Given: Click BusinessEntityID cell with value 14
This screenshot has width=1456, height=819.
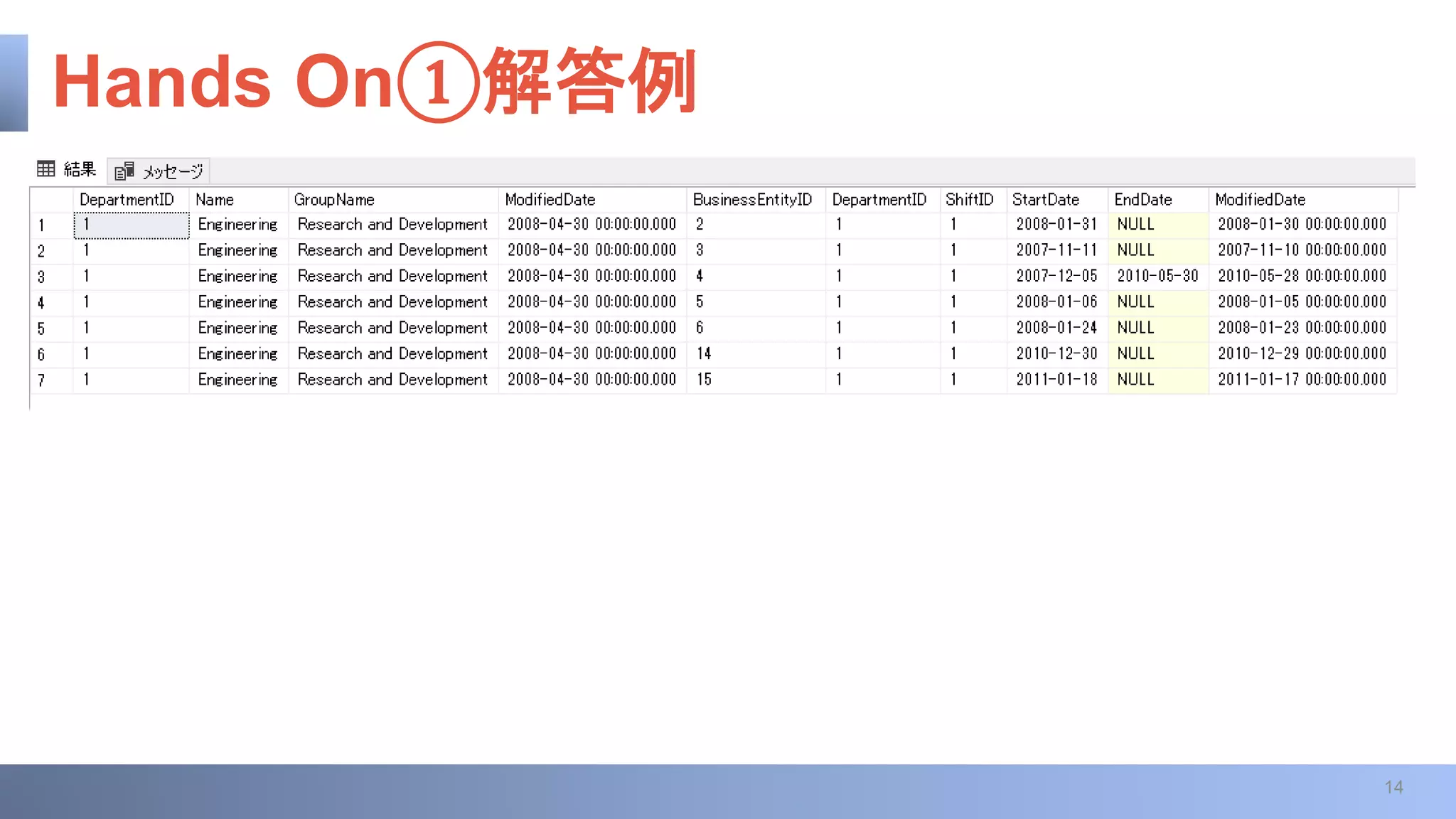Looking at the screenshot, I should click(x=756, y=353).
